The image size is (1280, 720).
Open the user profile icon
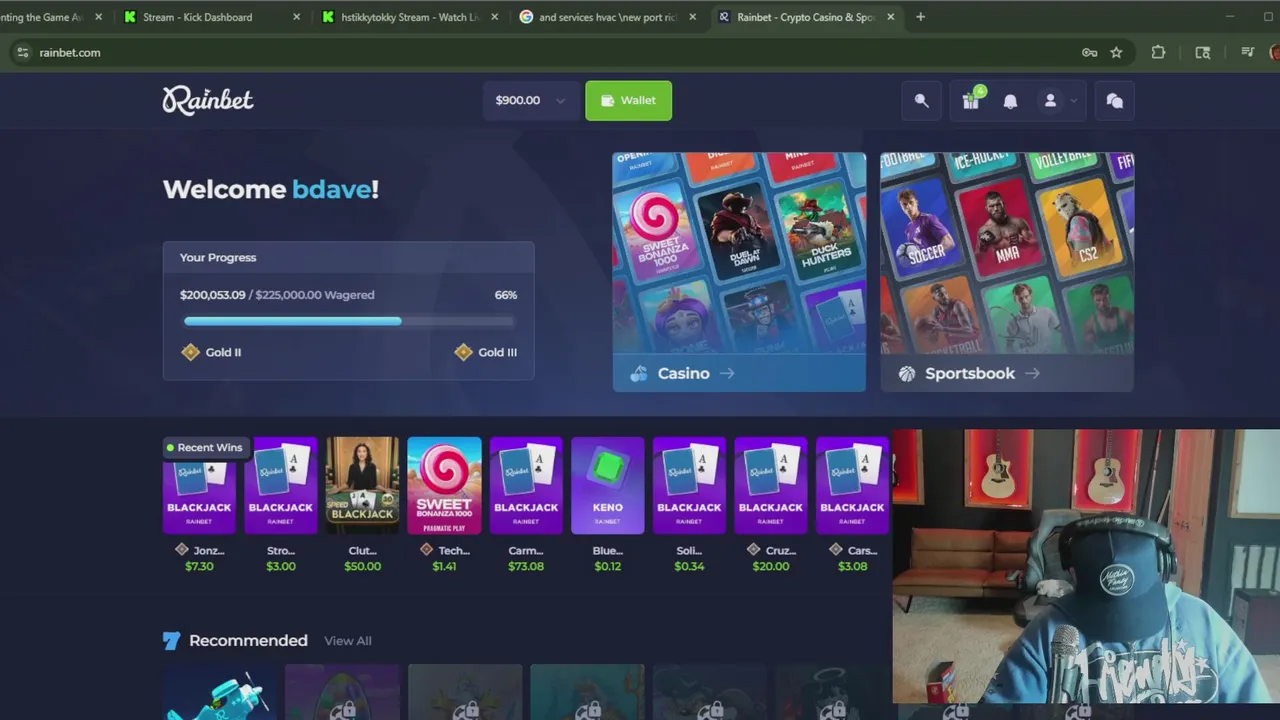coord(1050,101)
